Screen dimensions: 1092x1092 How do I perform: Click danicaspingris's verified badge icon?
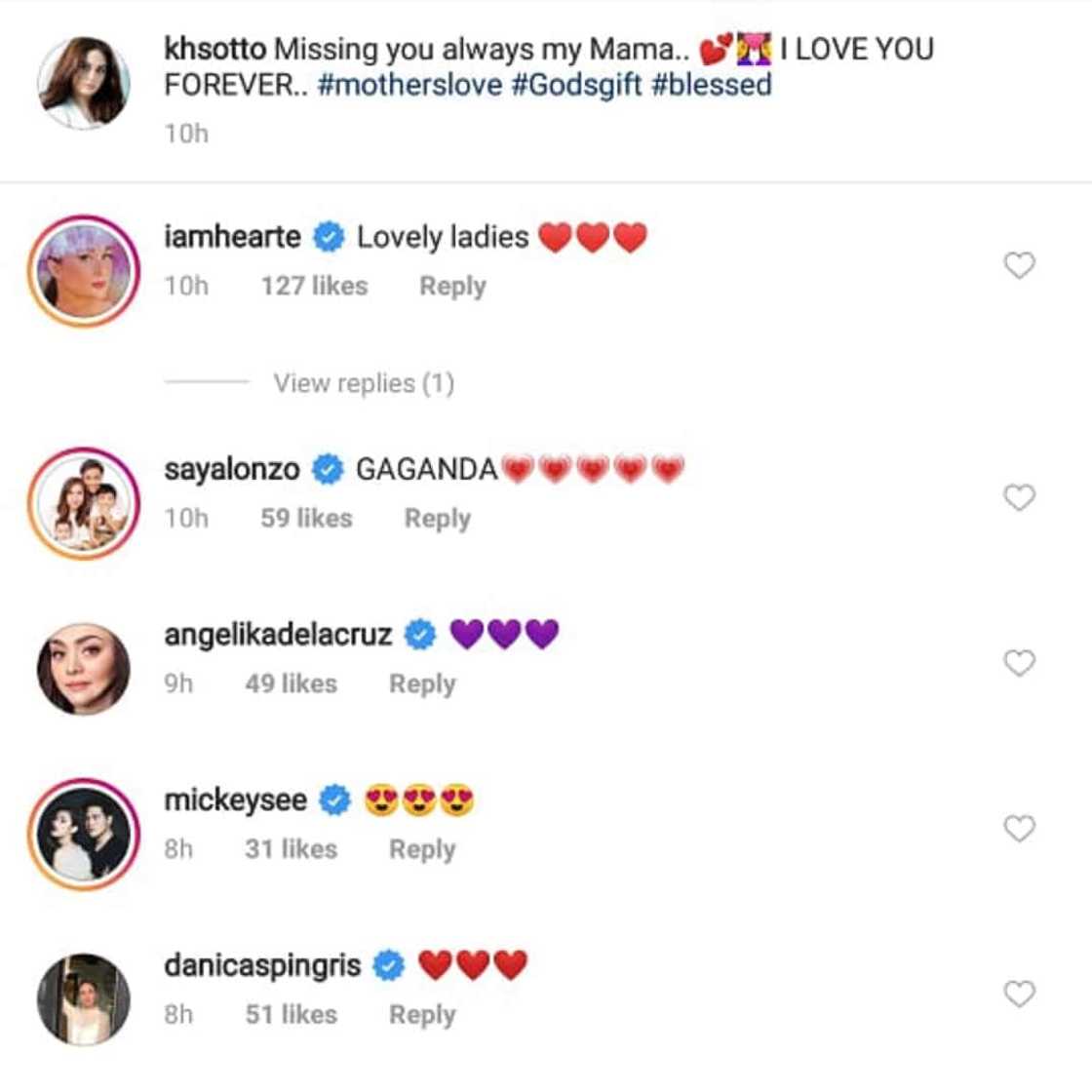pyautogui.click(x=389, y=963)
